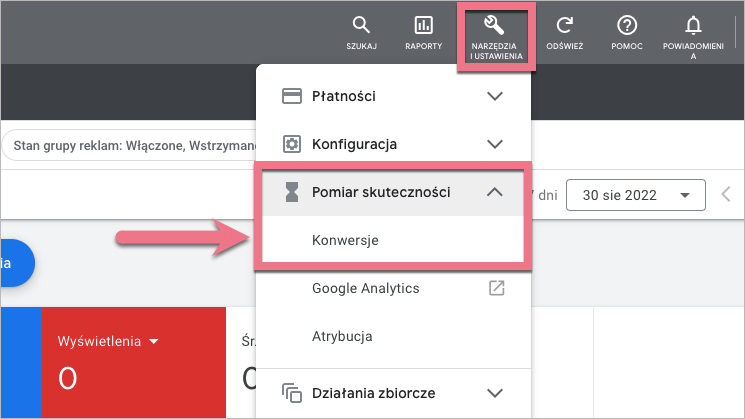Open the Pomoc help icon

point(627,25)
